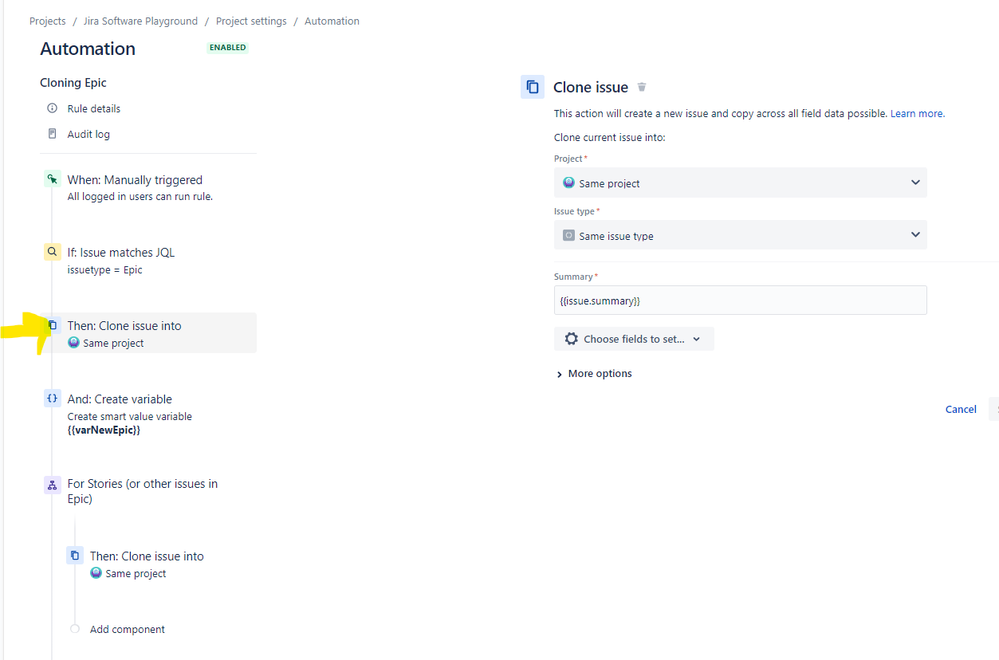999x660 pixels.
Task: Click the Clone issue header copy icon
Action: tap(533, 87)
